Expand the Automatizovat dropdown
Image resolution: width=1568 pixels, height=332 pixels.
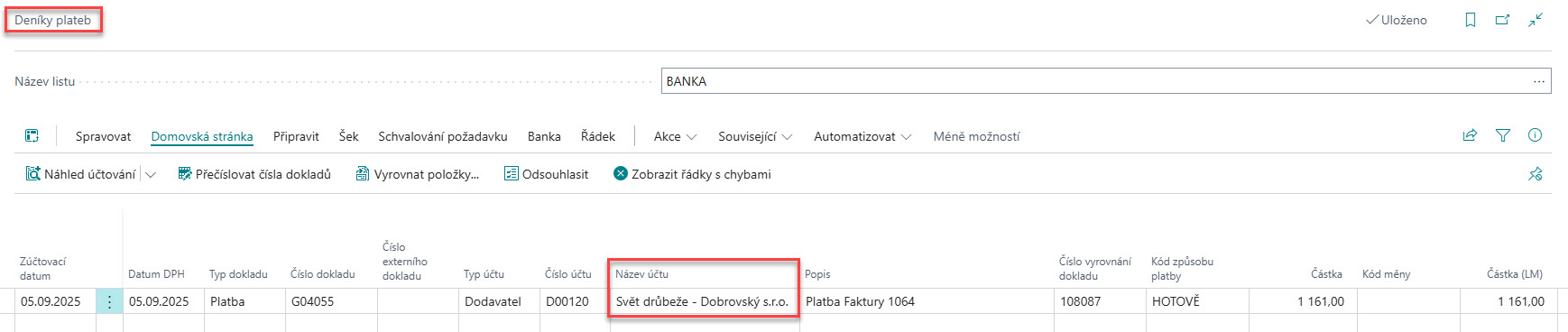point(862,136)
